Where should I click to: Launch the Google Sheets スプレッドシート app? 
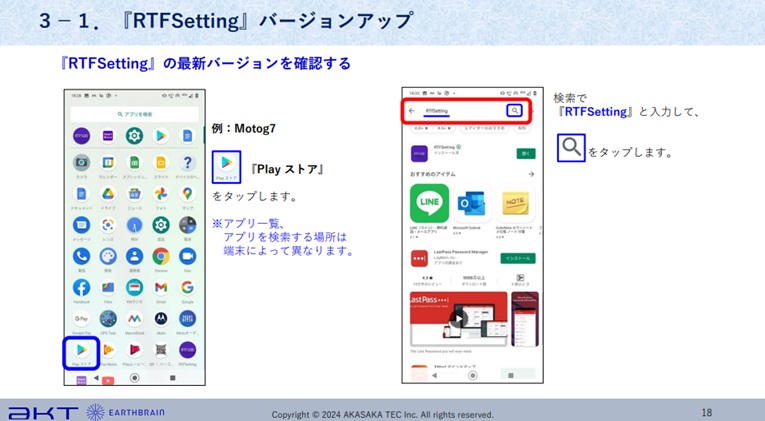tap(134, 163)
